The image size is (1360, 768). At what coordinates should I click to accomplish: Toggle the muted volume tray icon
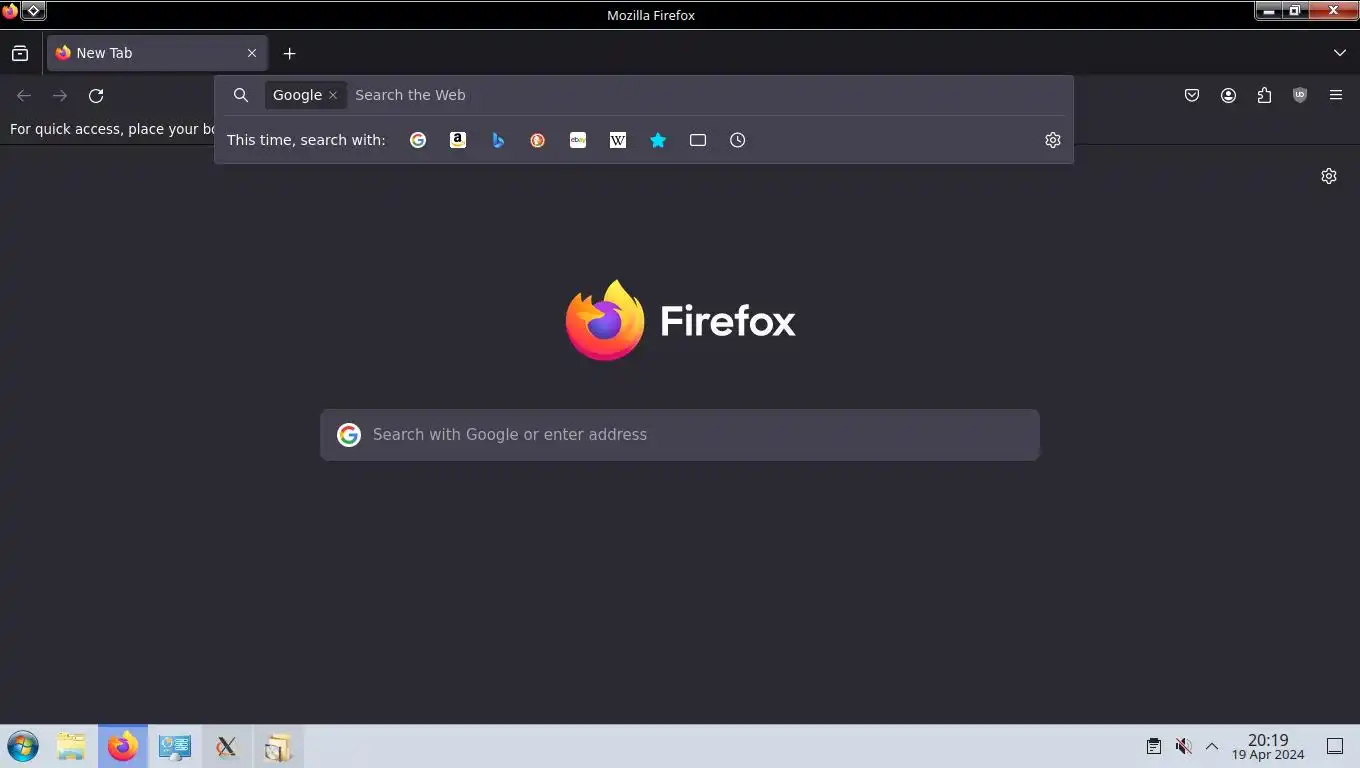coord(1183,746)
